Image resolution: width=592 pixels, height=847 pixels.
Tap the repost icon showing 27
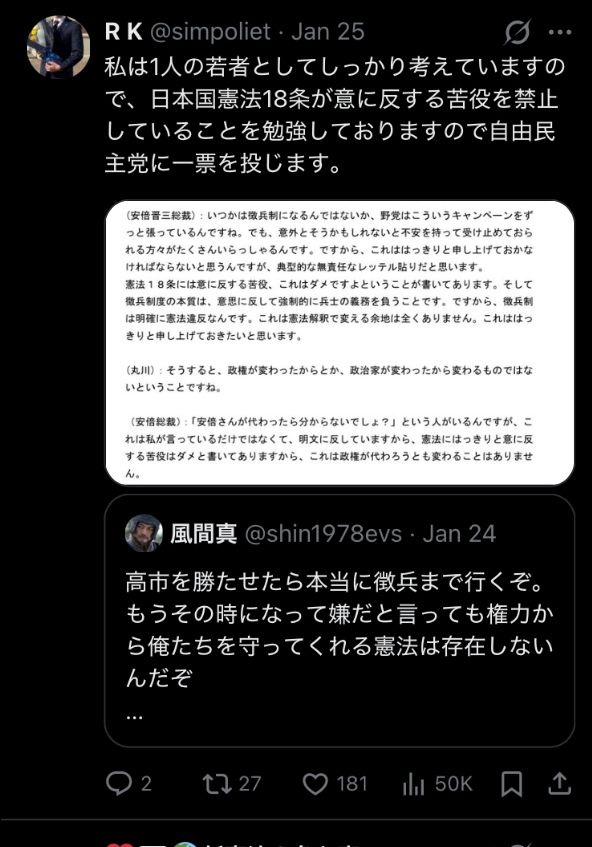(x=217, y=784)
